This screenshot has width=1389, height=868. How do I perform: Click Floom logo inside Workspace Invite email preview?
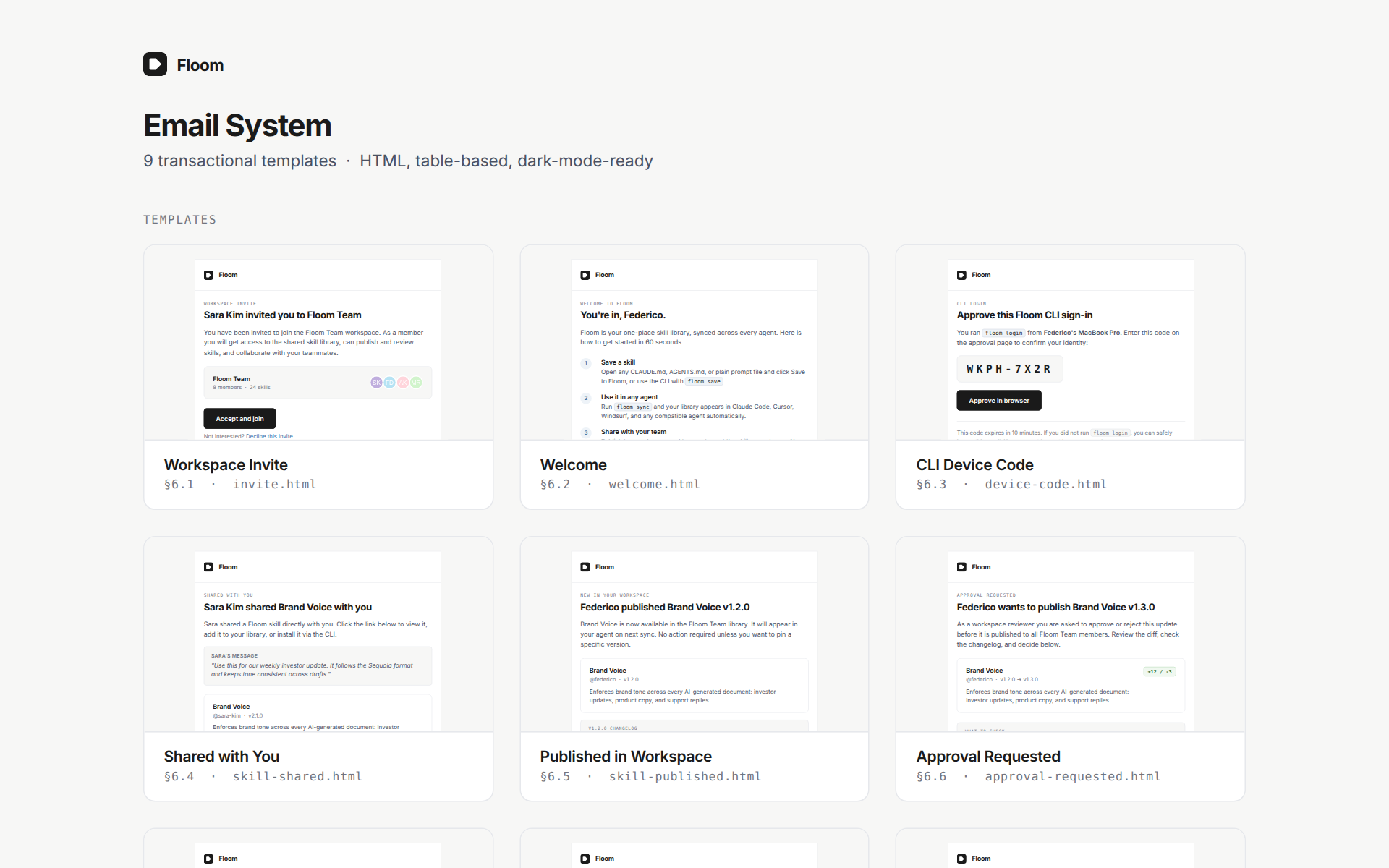[x=208, y=275]
